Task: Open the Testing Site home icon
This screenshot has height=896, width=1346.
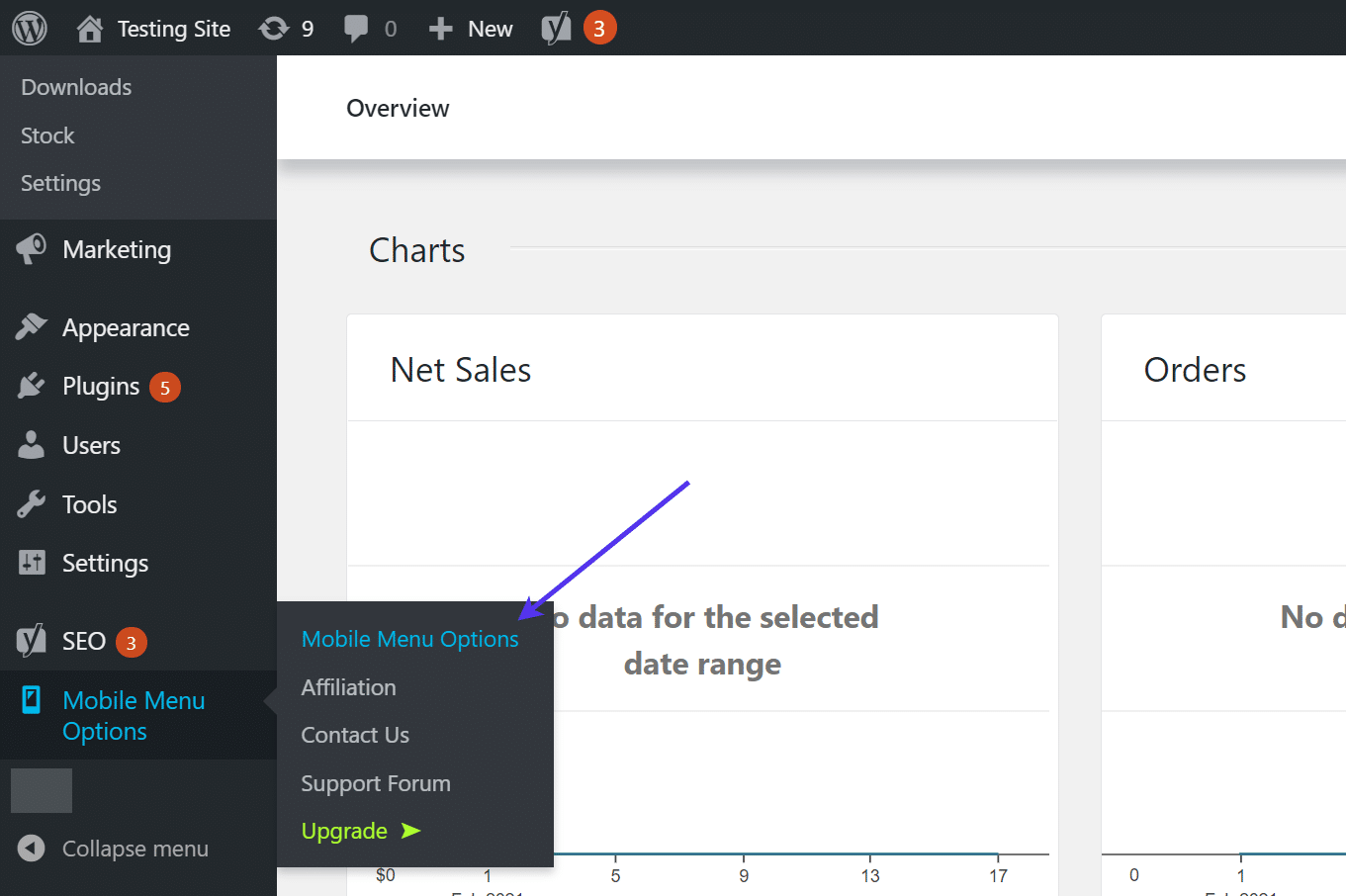Action: 90,29
